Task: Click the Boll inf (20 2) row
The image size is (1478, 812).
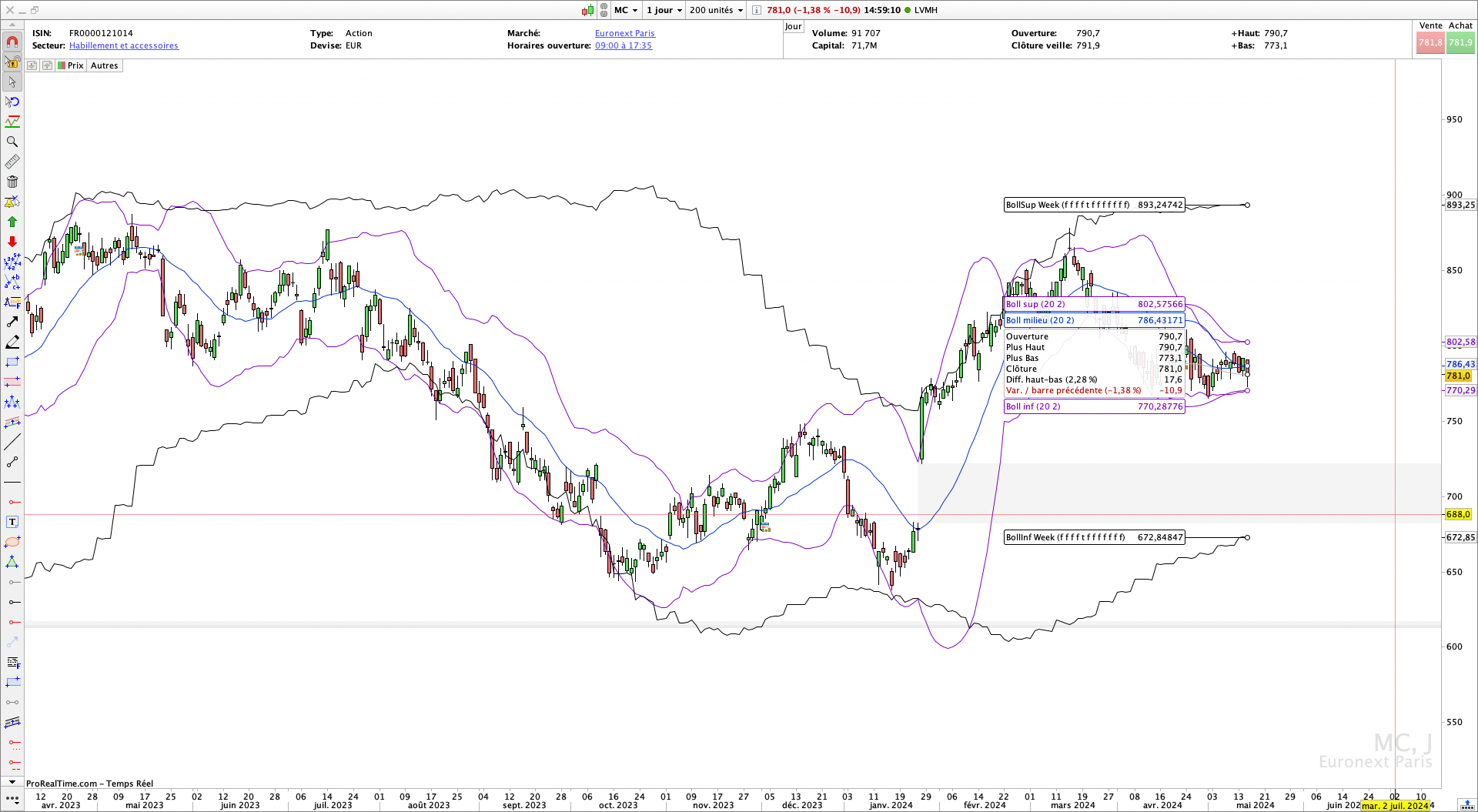Action: coord(1094,406)
